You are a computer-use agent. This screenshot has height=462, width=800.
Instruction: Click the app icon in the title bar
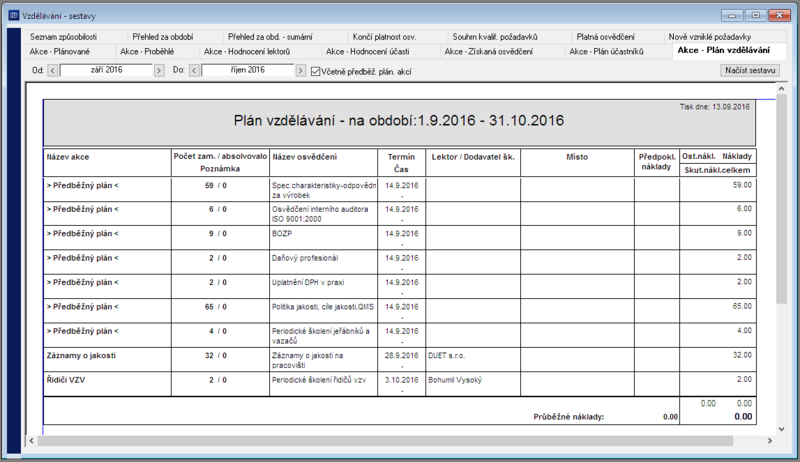point(14,15)
